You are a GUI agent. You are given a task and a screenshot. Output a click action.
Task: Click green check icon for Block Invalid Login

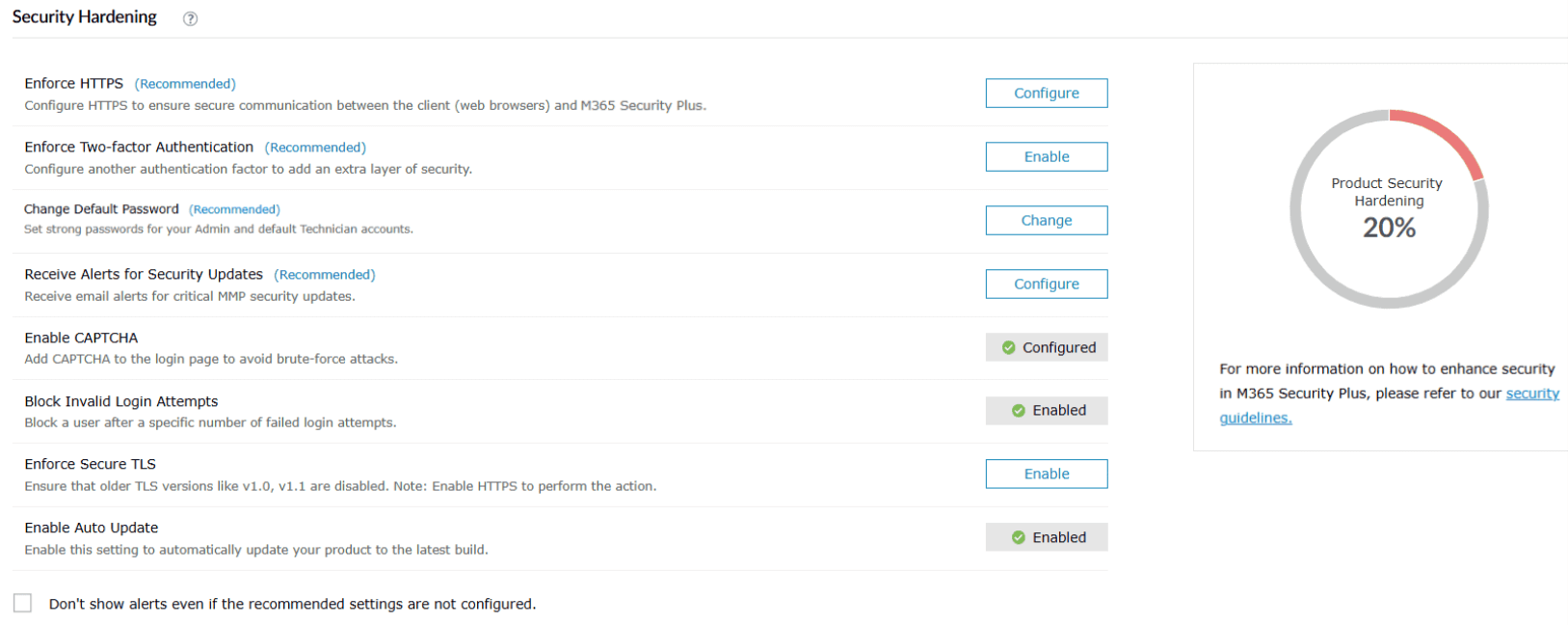point(1019,411)
